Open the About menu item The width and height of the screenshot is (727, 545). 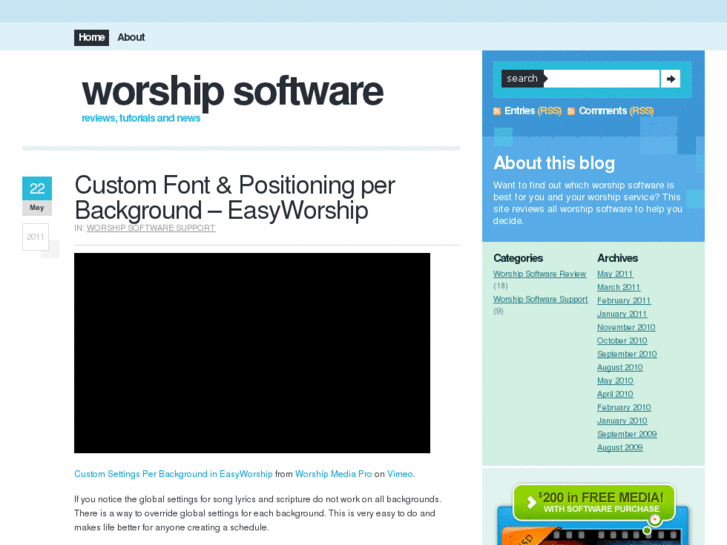[131, 38]
